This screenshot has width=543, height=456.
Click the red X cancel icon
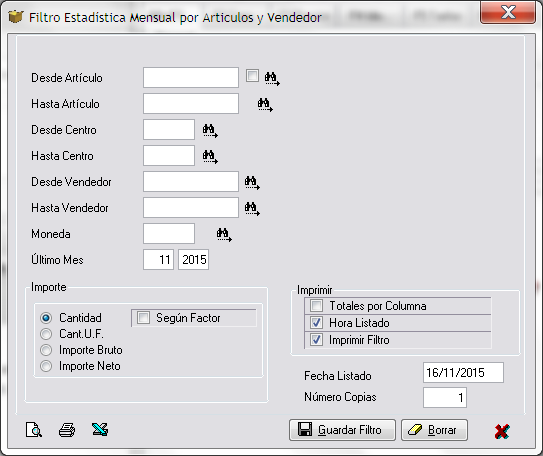click(502, 431)
